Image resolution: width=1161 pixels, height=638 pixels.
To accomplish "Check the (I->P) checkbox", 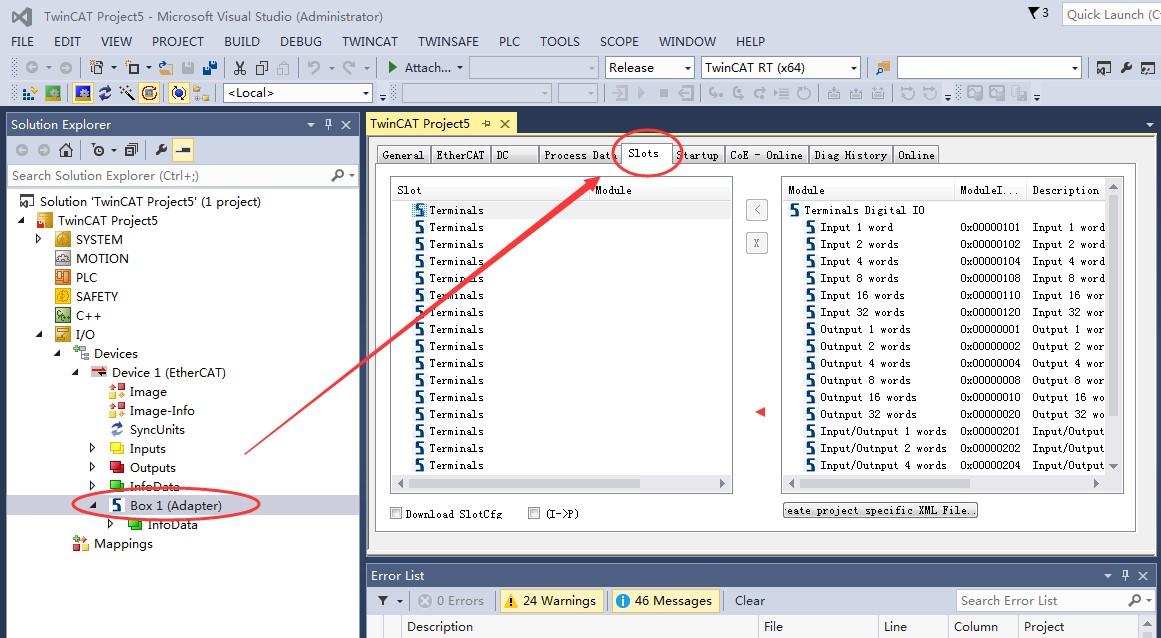I will tap(534, 514).
